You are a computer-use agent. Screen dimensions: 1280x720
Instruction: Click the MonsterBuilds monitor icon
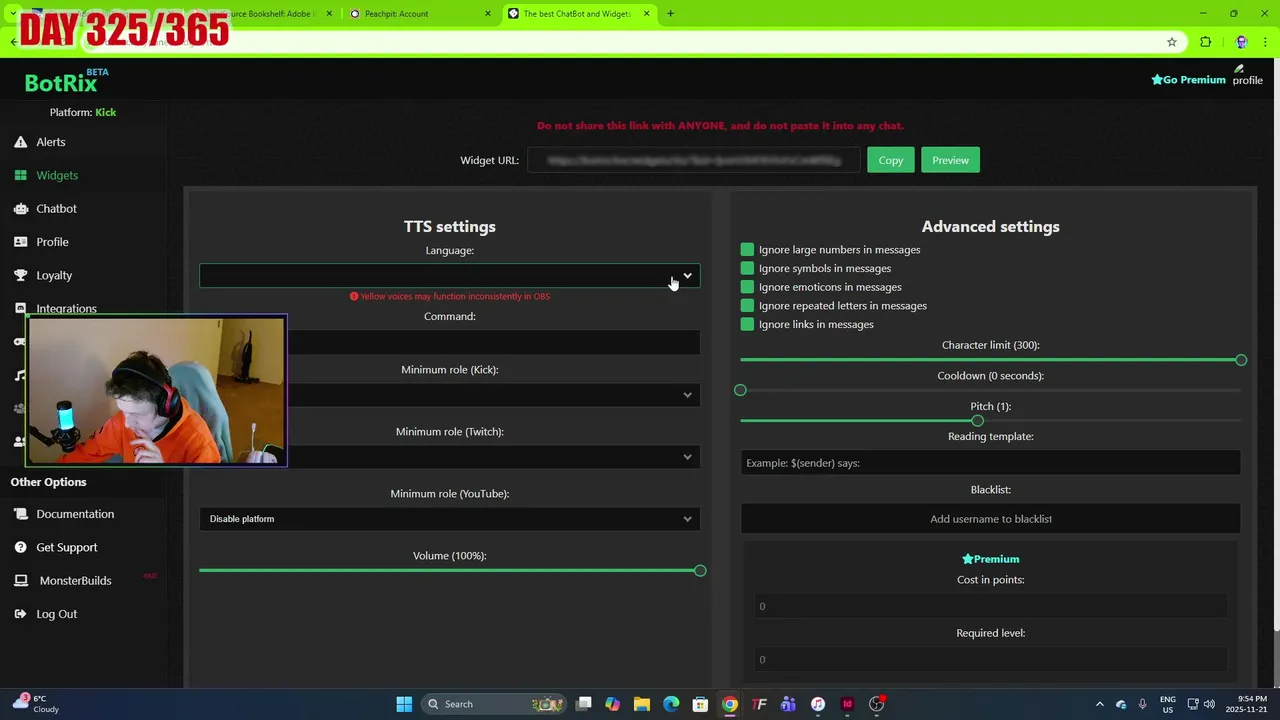20,581
